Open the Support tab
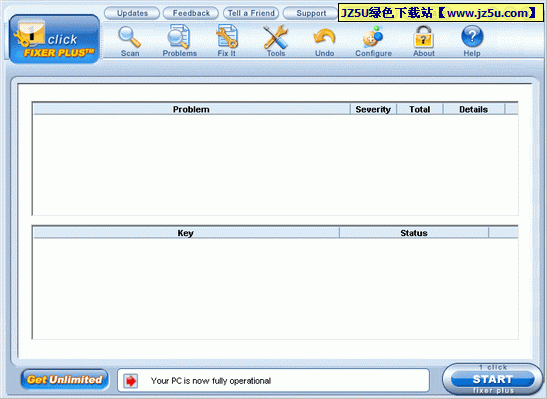The image size is (547, 399). tap(310, 13)
